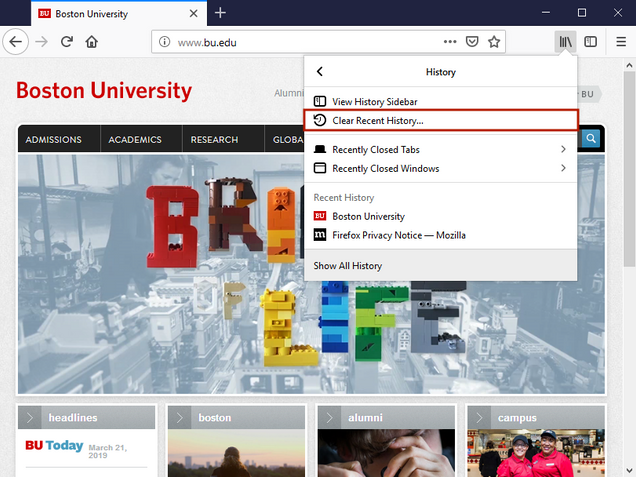Click the ADMISSIONS navigation link
636x477 pixels.
tap(54, 140)
